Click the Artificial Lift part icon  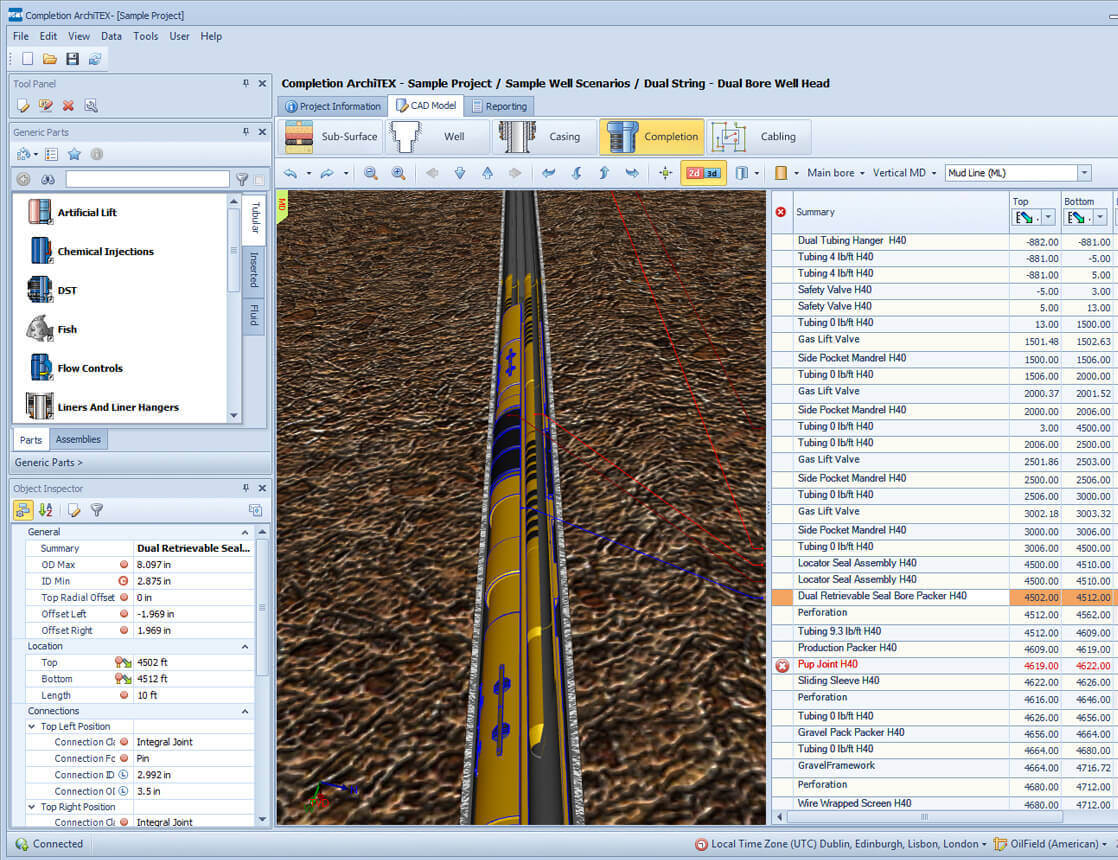[40, 212]
